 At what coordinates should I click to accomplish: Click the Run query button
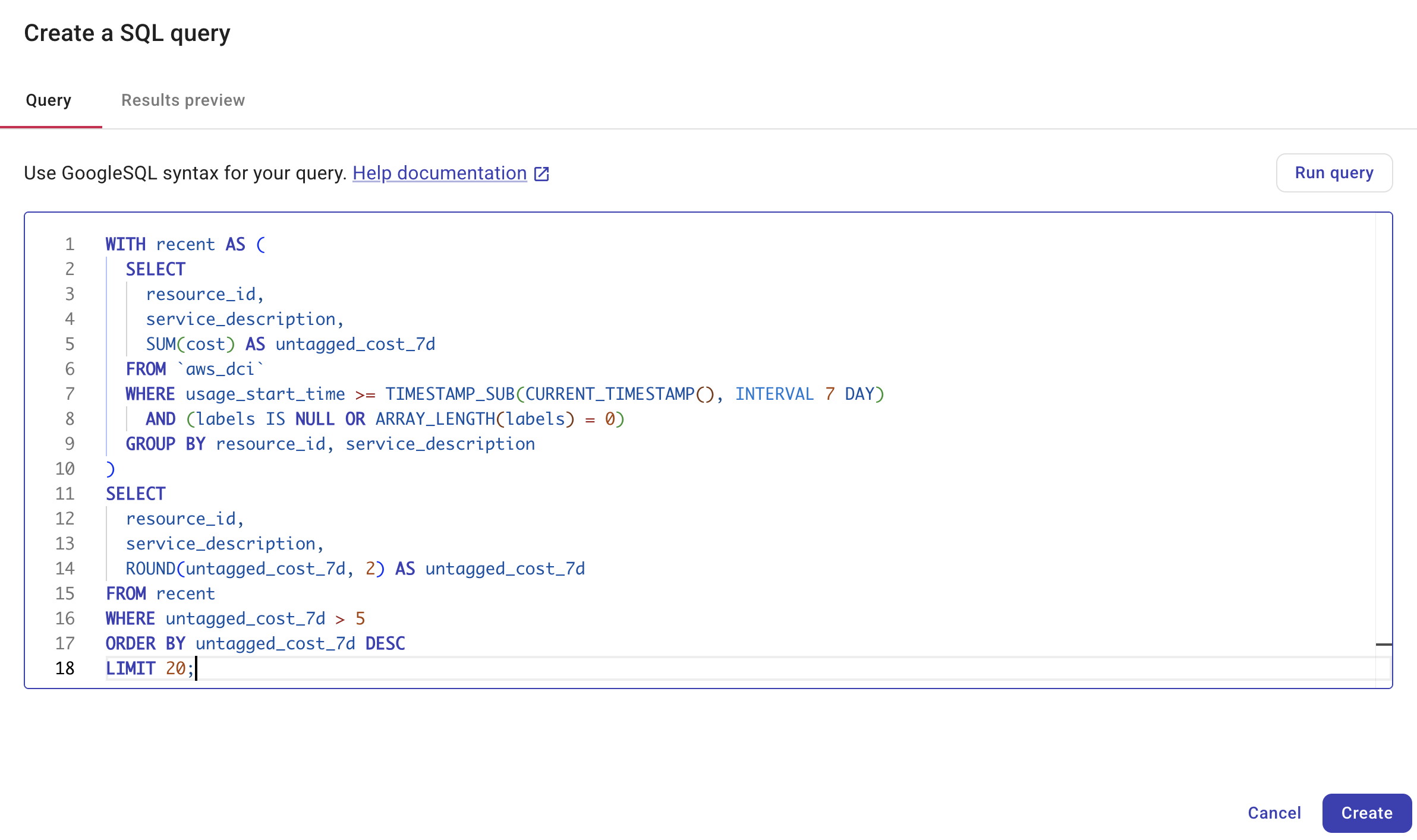(x=1334, y=172)
